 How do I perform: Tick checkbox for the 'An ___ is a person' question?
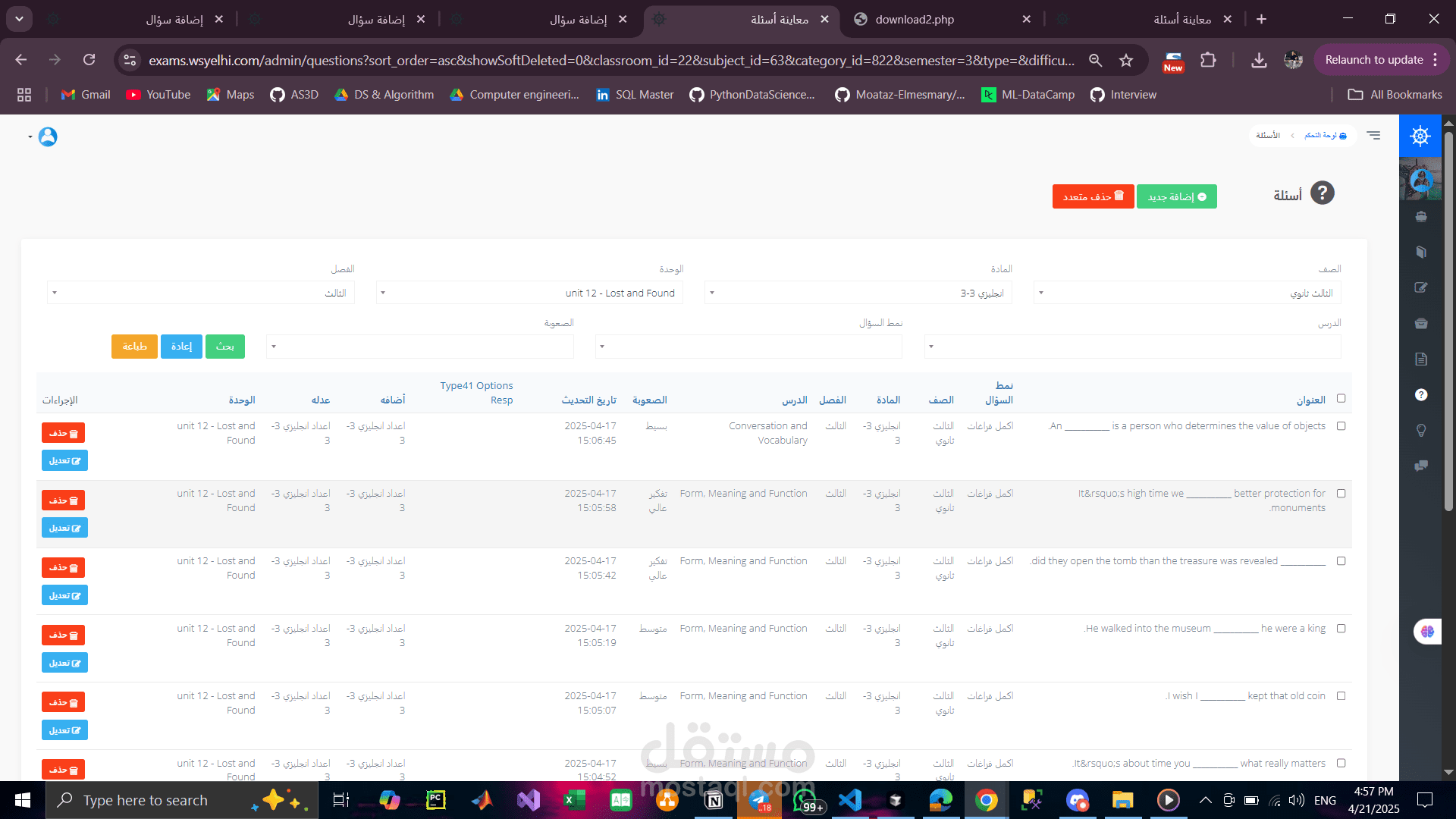pos(1341,426)
